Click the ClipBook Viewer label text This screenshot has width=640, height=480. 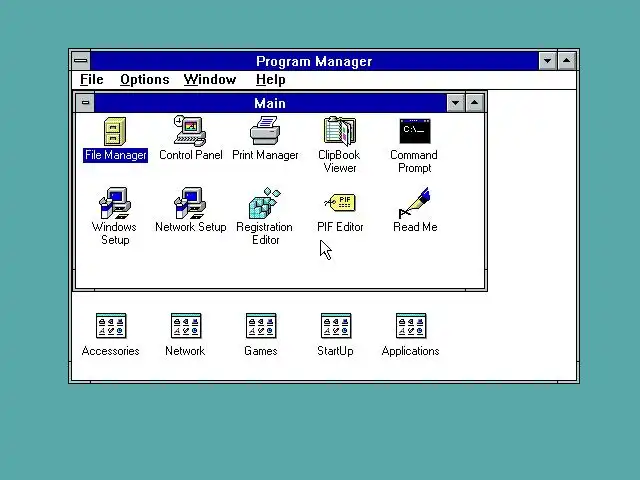pos(340,161)
